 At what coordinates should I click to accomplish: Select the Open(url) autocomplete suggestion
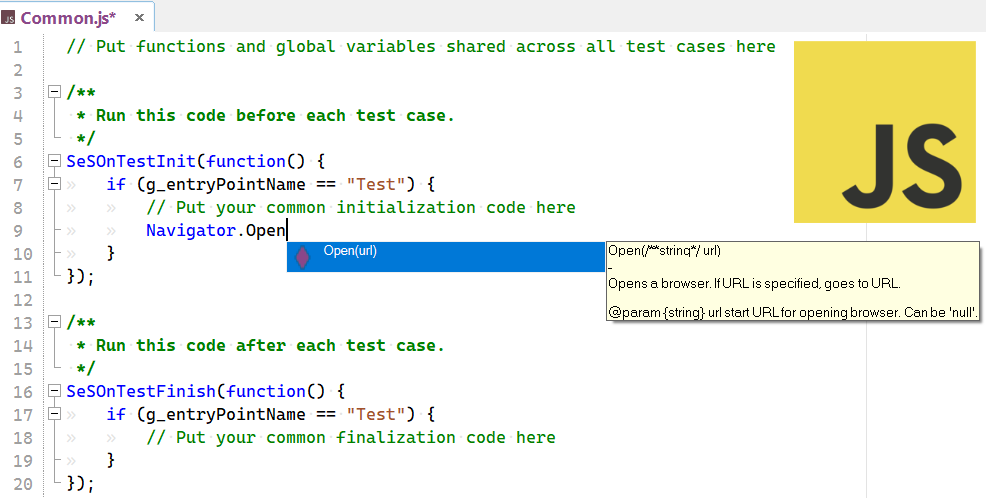coord(350,252)
